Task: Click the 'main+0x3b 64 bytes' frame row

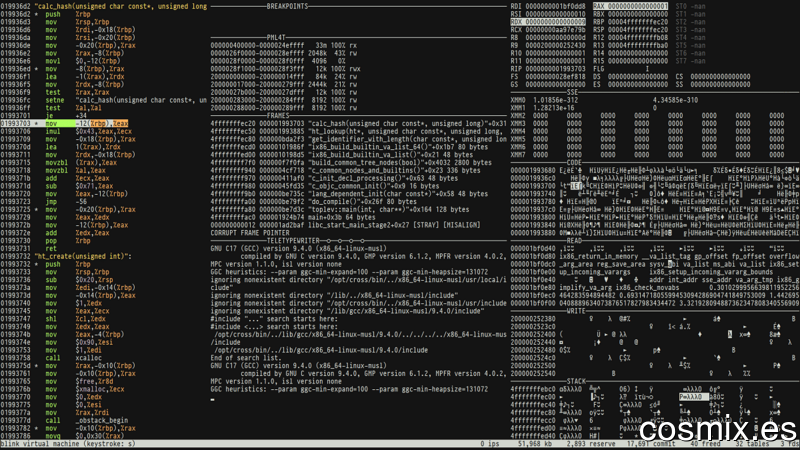Action: [x=293, y=217]
